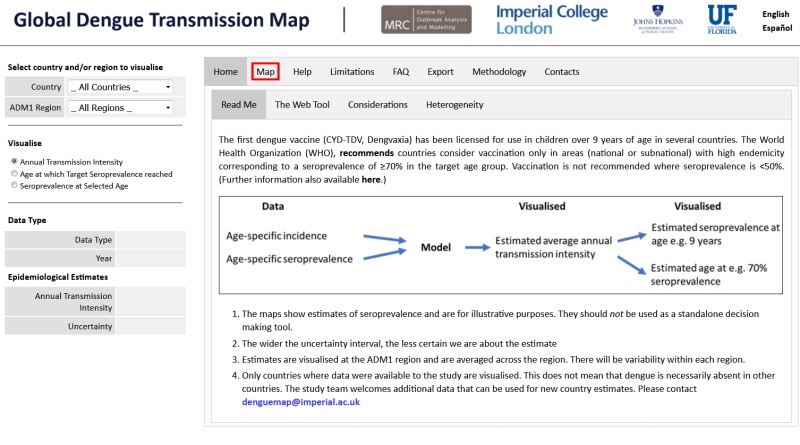Expand the ADM1 Region dropdown
This screenshot has width=800, height=445.
pos(120,107)
